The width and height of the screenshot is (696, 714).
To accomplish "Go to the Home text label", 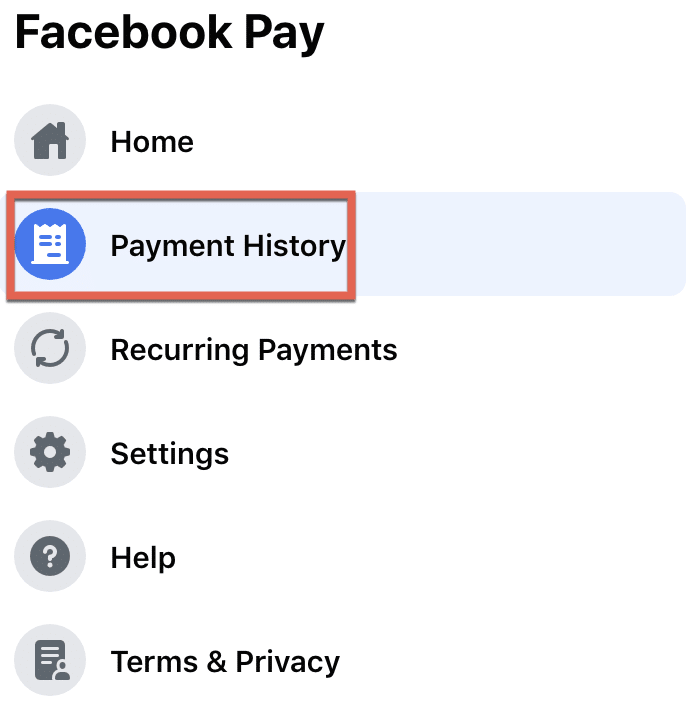I will coord(152,142).
